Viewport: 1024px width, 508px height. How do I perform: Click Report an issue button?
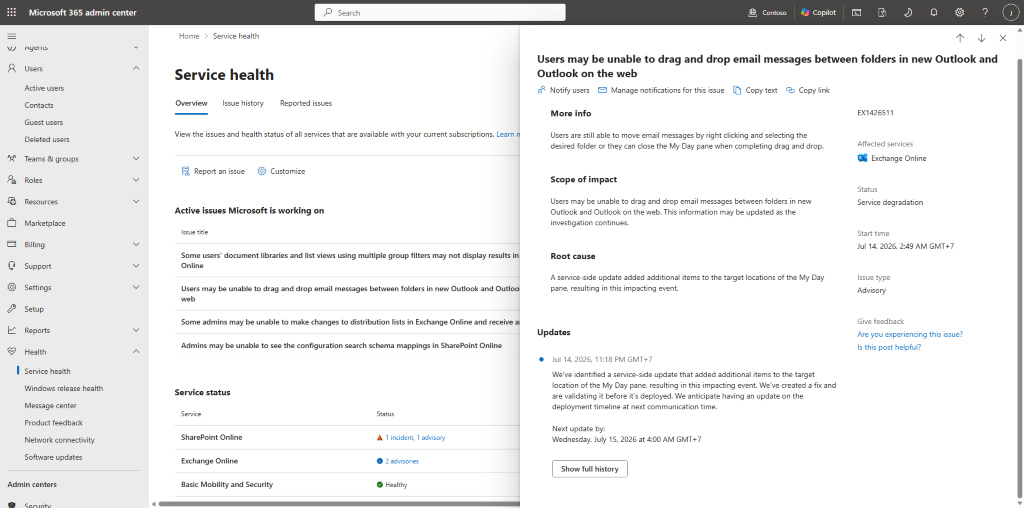click(213, 171)
